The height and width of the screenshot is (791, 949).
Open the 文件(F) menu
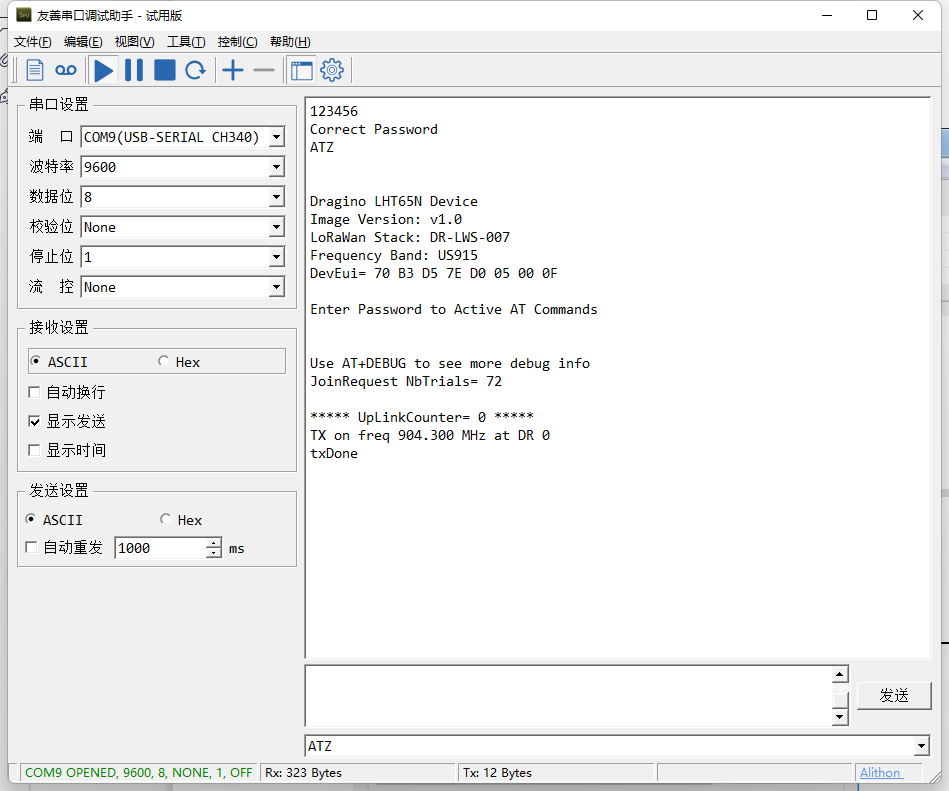[33, 42]
